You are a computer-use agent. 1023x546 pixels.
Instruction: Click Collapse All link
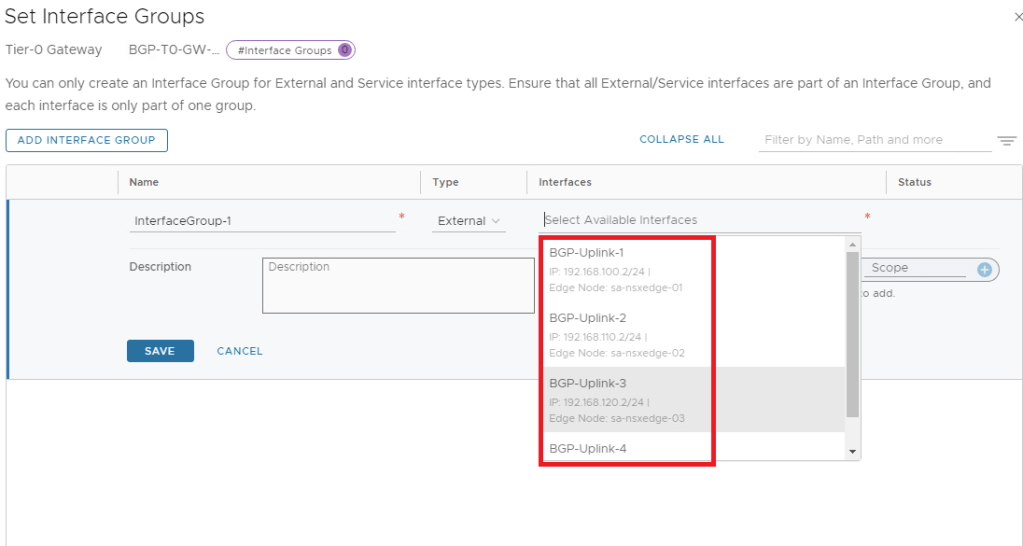point(681,140)
